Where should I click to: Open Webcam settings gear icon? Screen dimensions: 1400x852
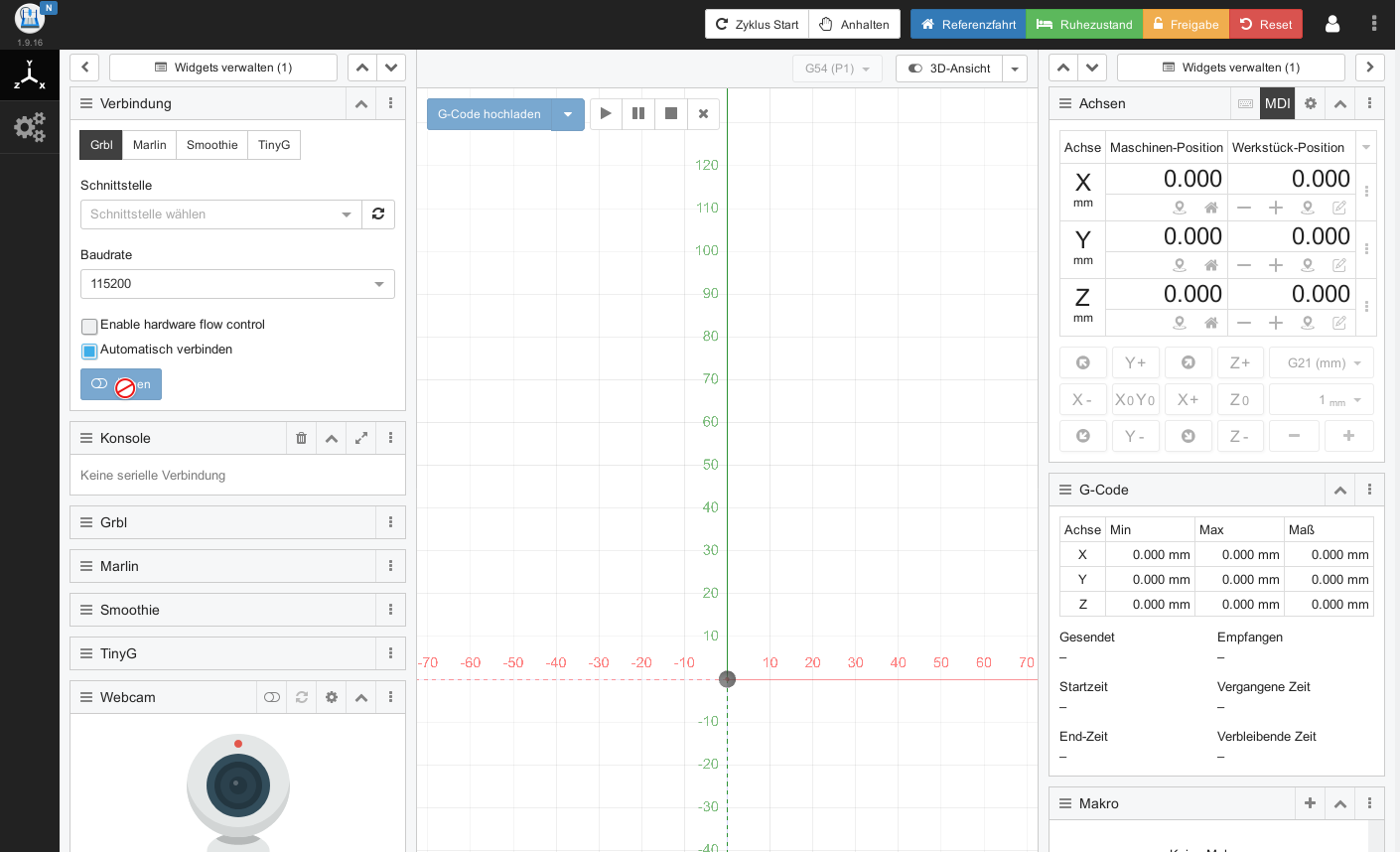point(332,697)
